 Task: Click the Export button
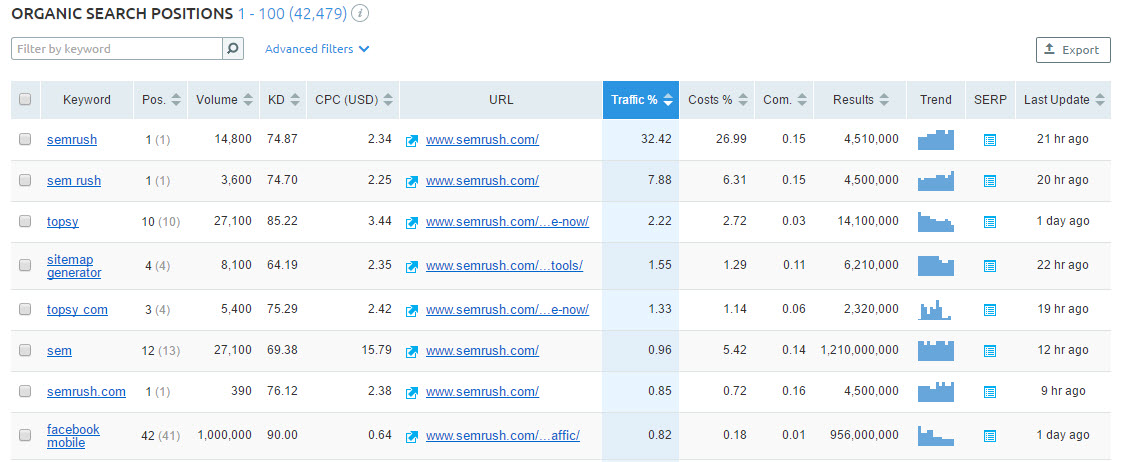pos(1073,50)
